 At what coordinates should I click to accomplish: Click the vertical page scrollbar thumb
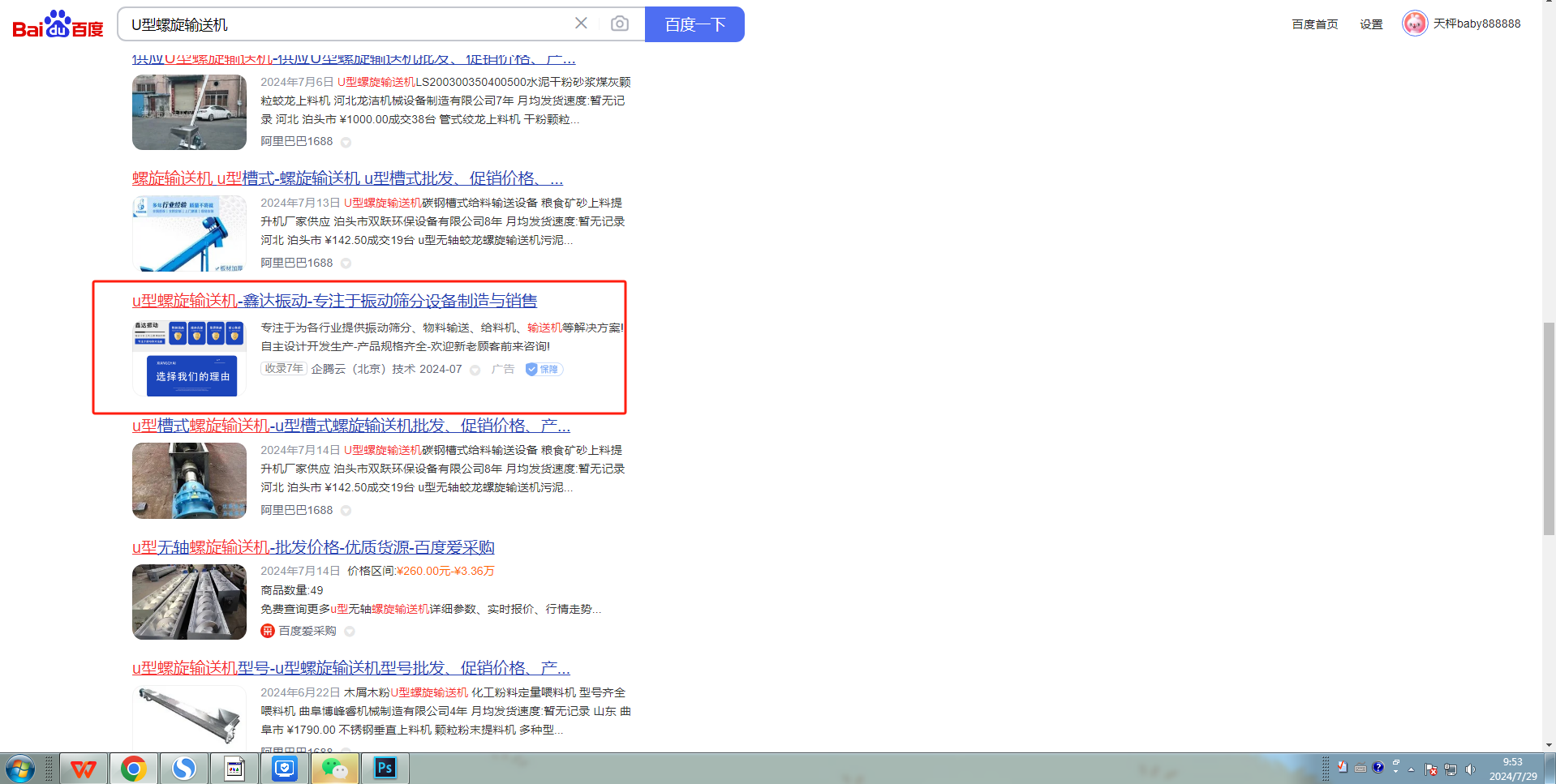[x=1549, y=428]
